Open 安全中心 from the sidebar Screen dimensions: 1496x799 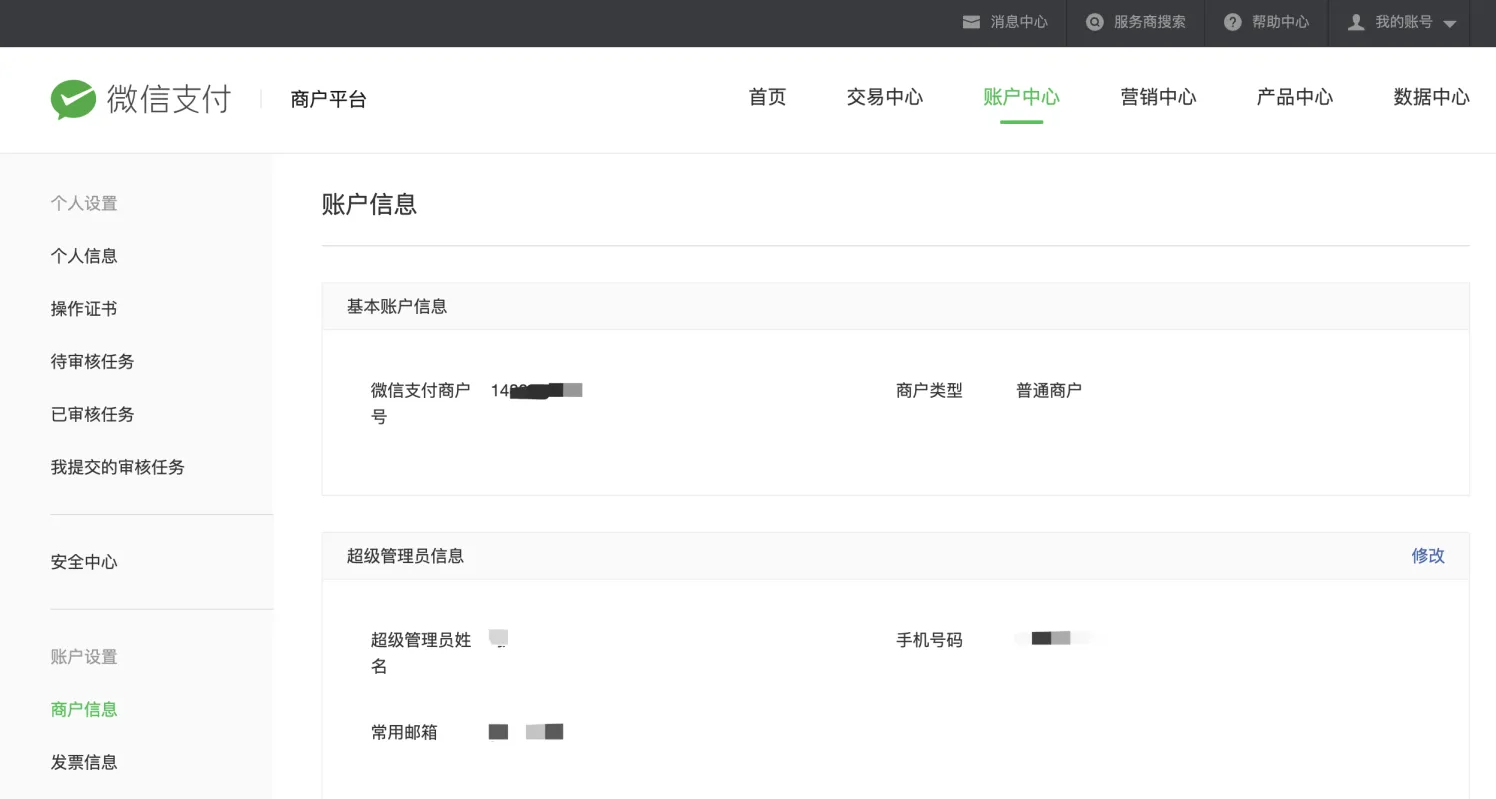84,562
